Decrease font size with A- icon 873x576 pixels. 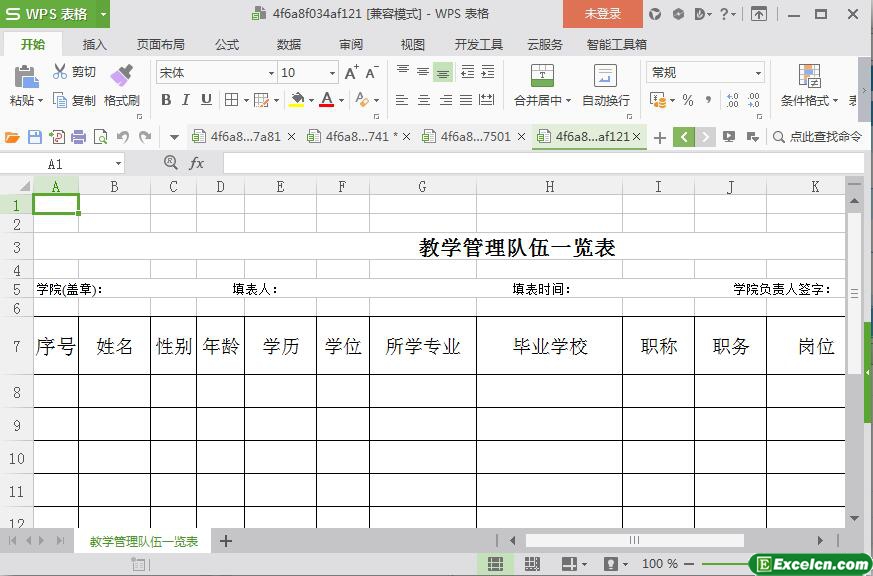372,72
